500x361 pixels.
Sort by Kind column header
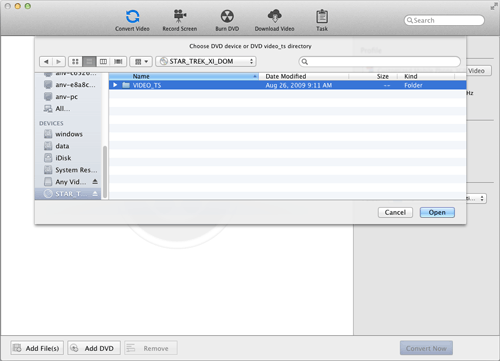[x=426, y=76]
